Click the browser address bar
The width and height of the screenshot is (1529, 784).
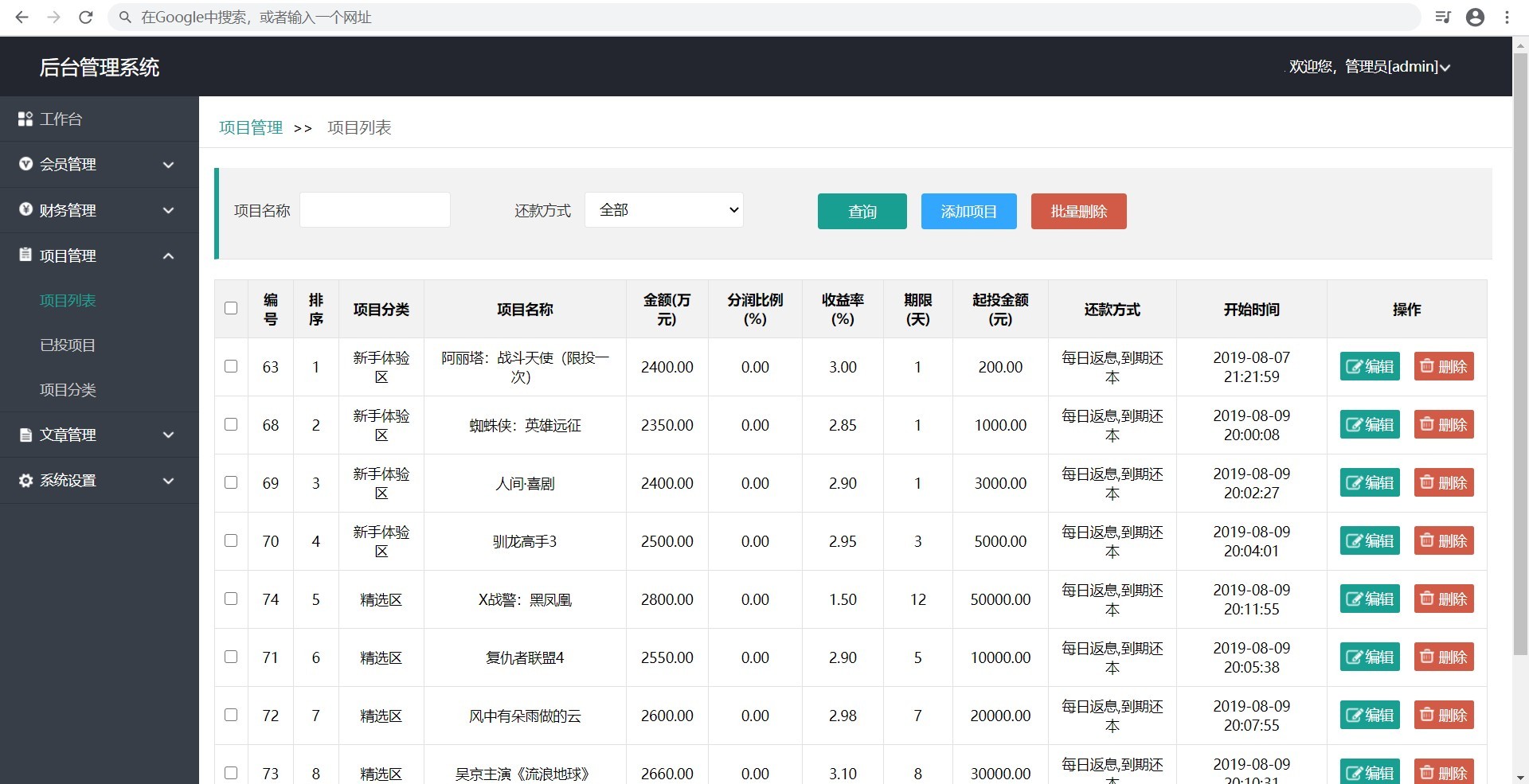pyautogui.click(x=764, y=17)
